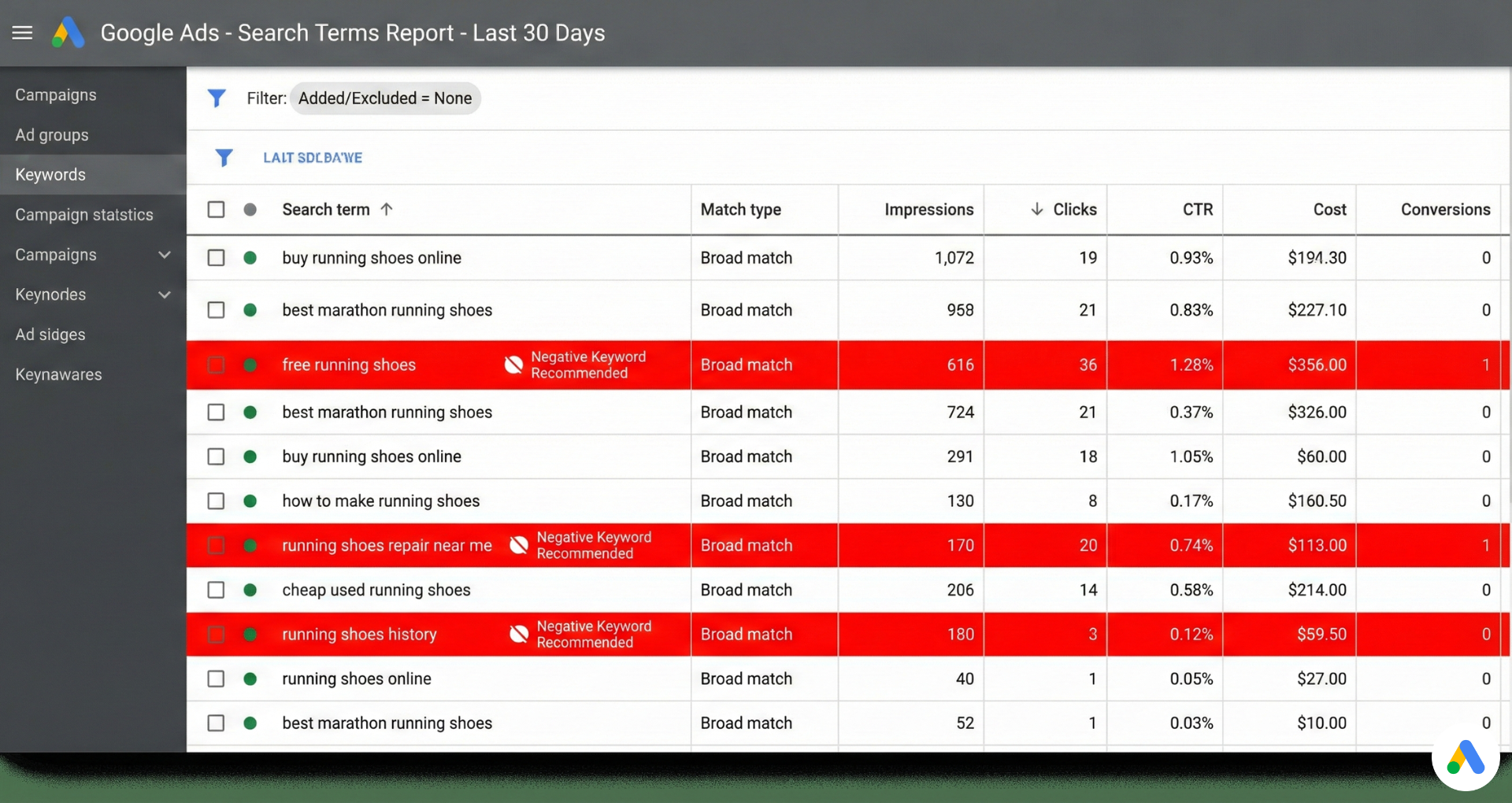The image size is (1512, 803).
Task: Select Keywords in the left sidebar
Action: click(x=50, y=174)
